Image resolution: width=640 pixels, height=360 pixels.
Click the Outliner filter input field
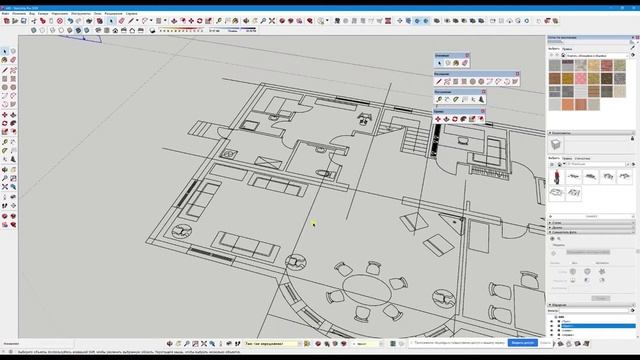(x=594, y=311)
